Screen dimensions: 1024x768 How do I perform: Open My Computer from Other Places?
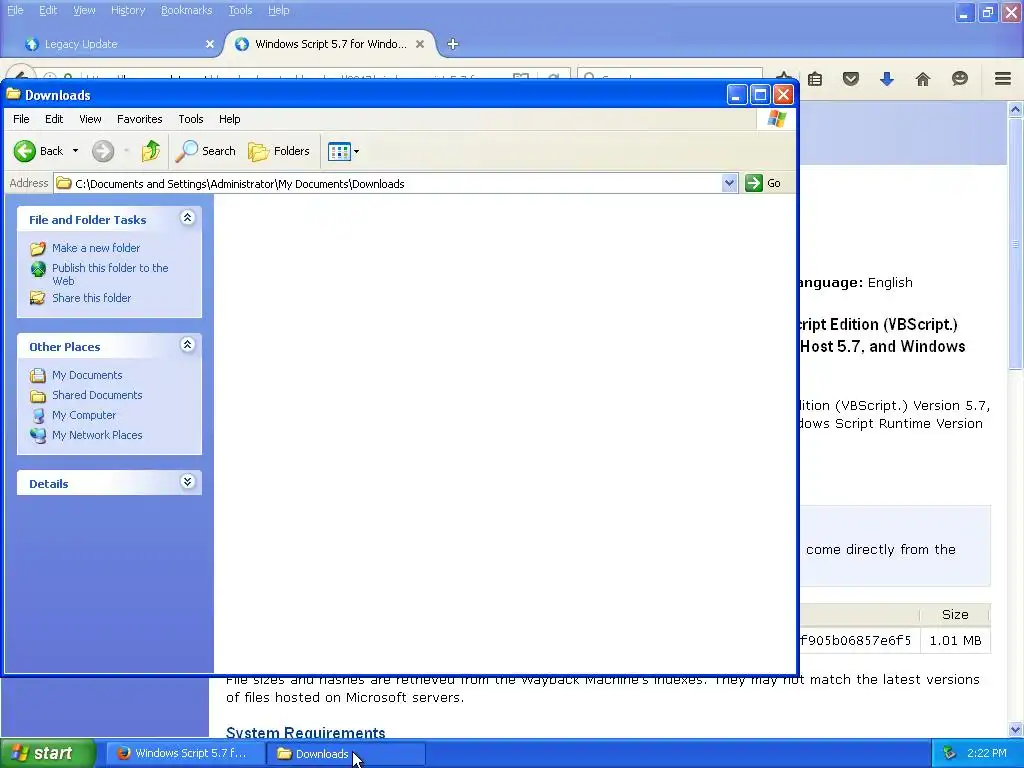[x=84, y=415]
